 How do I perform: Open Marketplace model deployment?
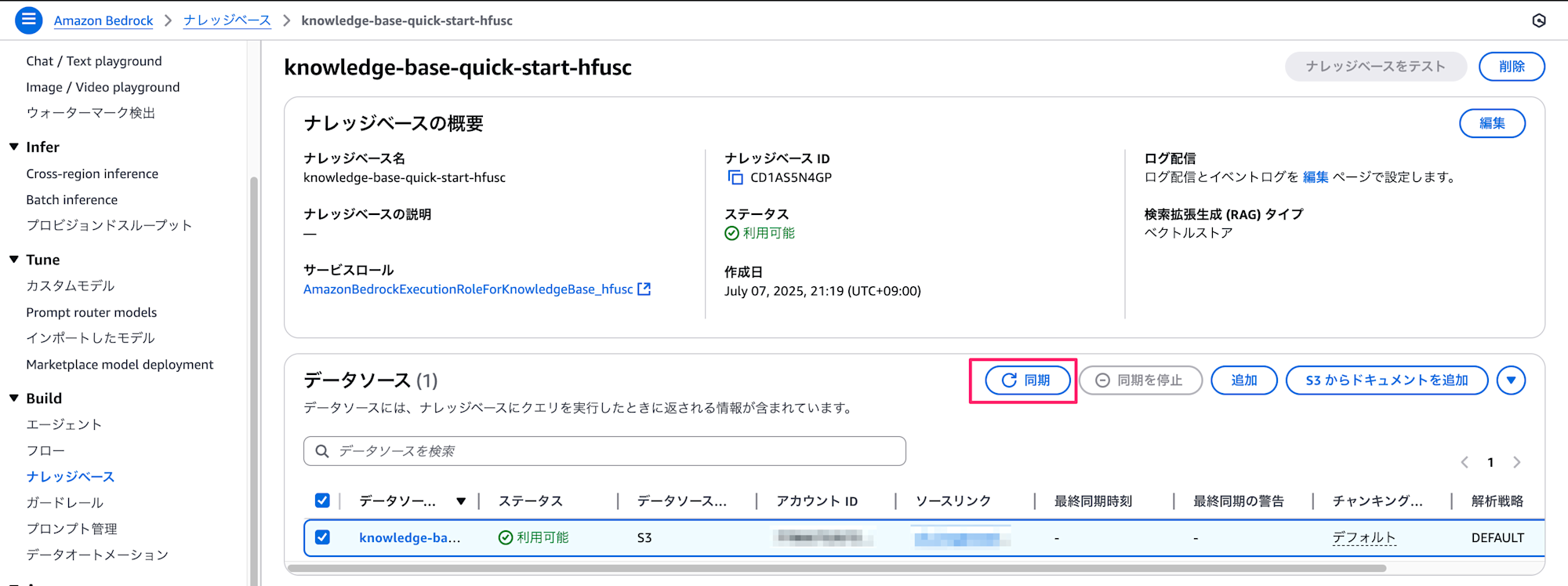(120, 364)
